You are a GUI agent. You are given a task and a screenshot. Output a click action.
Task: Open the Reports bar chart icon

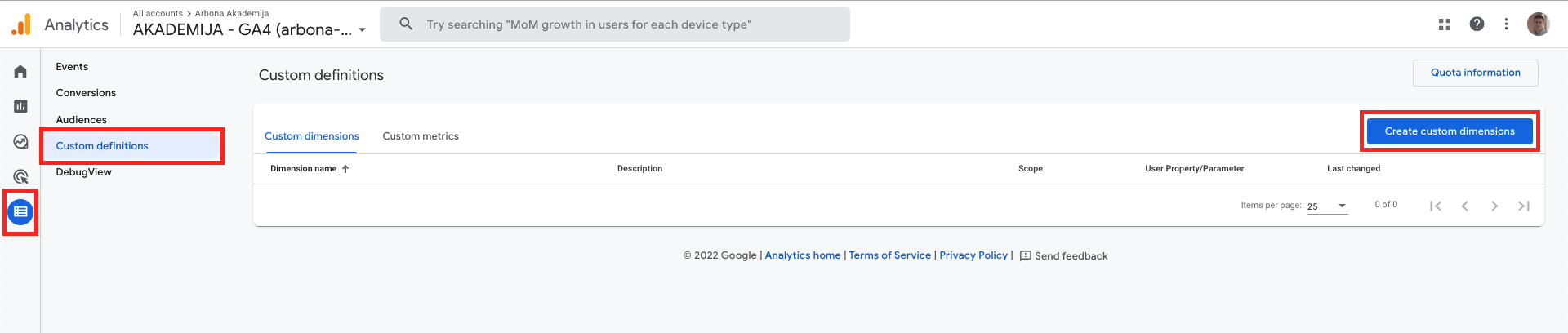point(20,107)
